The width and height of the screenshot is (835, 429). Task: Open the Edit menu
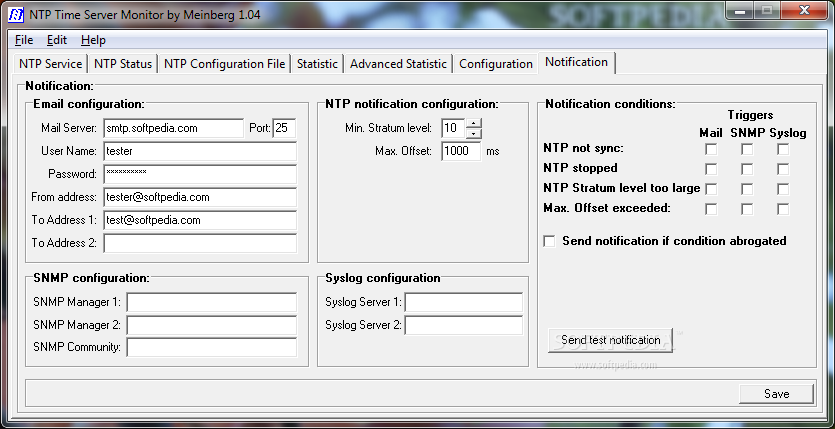(56, 40)
